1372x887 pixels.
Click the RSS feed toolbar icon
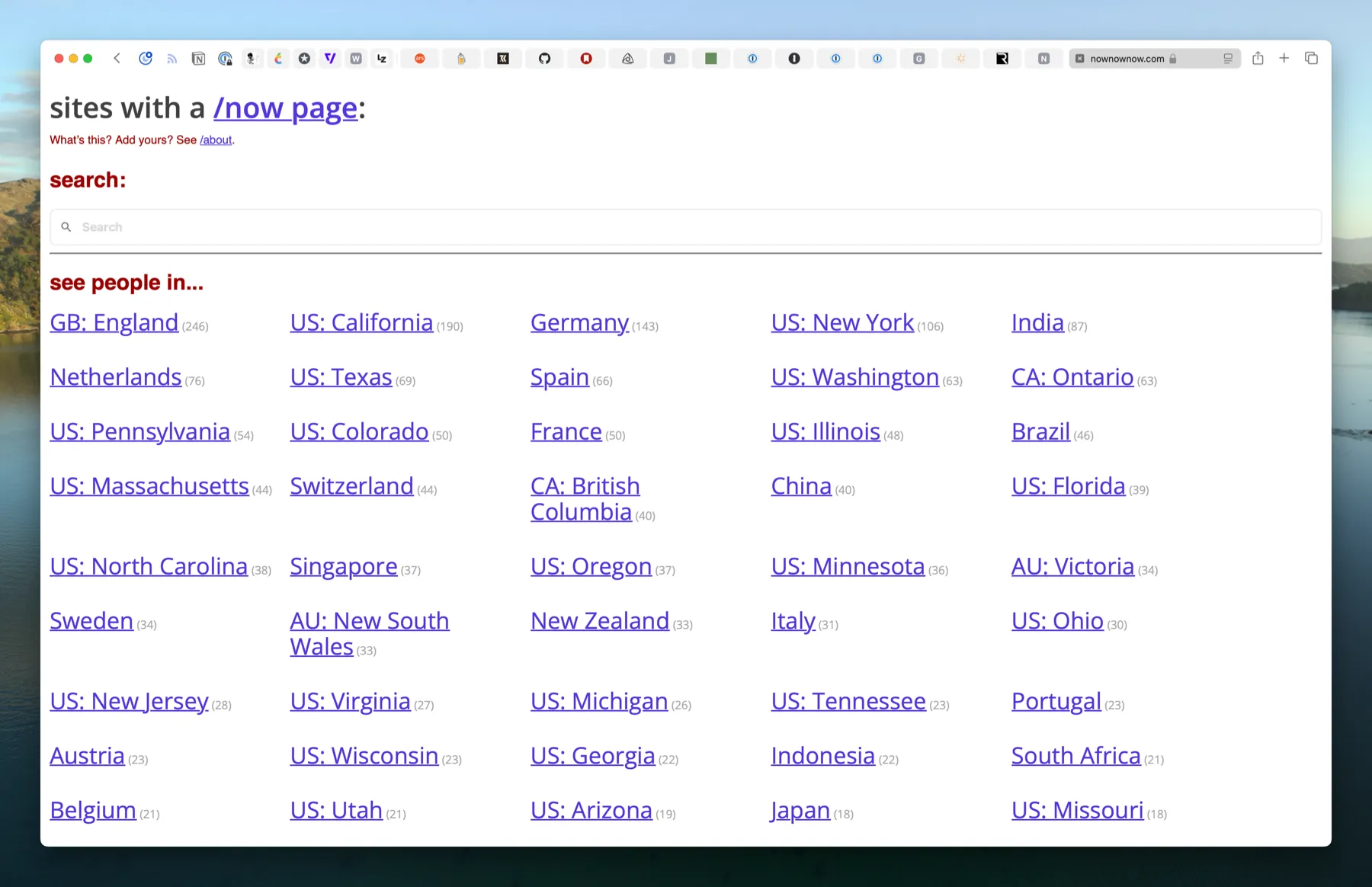[172, 59]
